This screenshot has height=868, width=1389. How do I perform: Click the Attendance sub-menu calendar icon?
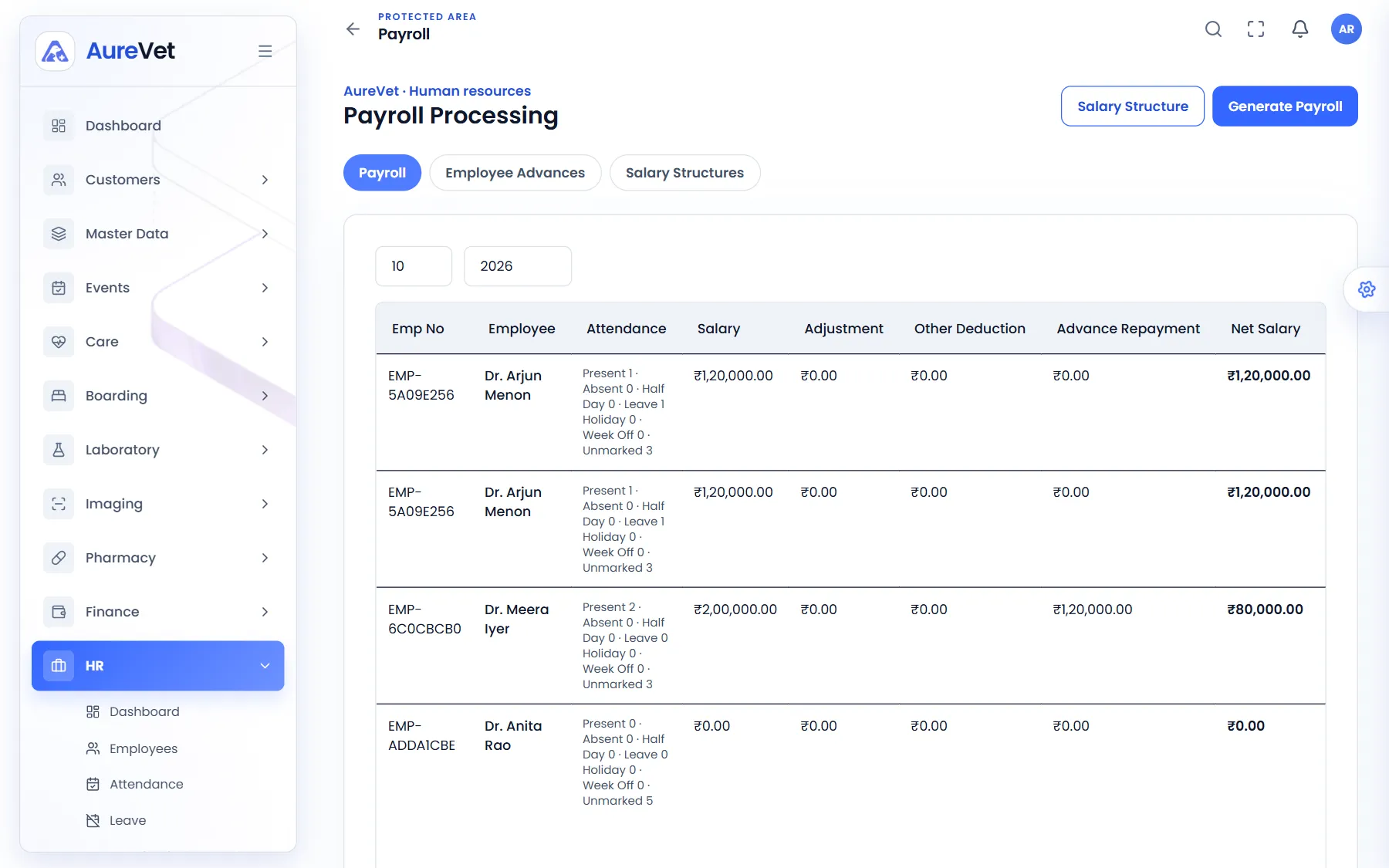pyautogui.click(x=93, y=784)
